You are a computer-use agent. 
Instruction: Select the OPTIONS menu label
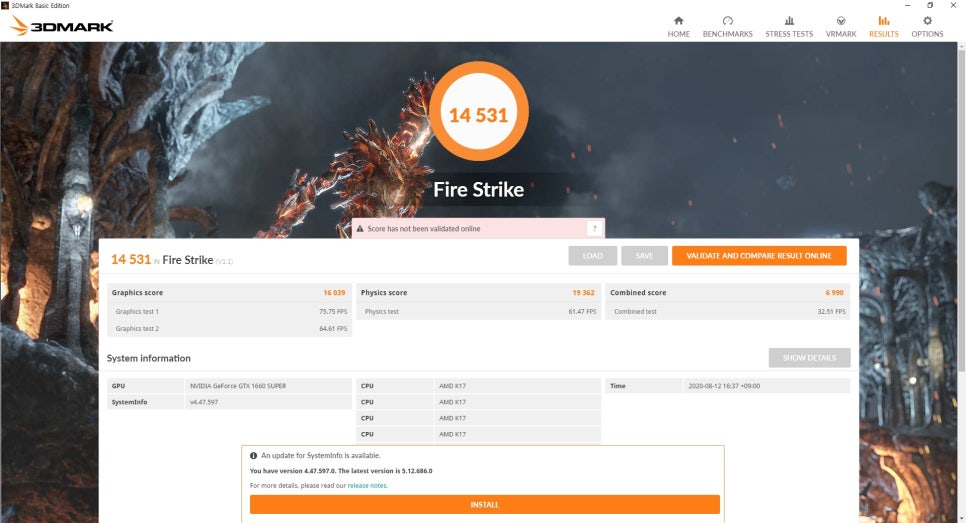[927, 34]
